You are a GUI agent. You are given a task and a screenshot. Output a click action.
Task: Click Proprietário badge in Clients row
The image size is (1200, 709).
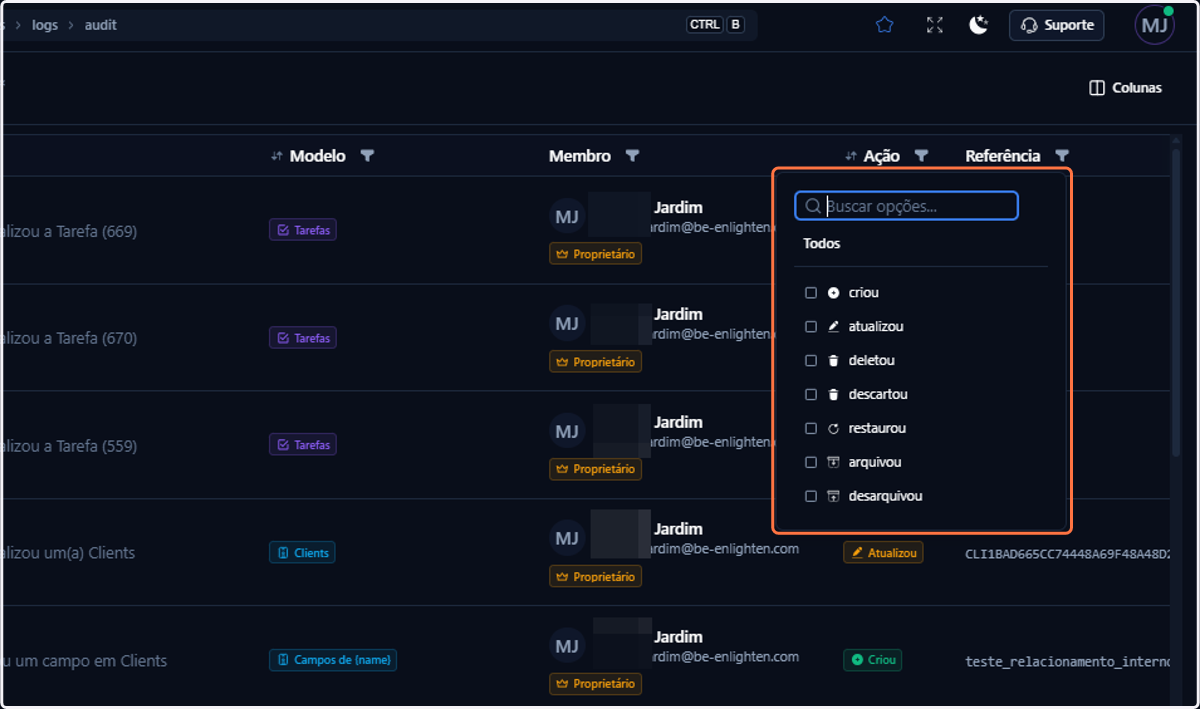tap(595, 577)
